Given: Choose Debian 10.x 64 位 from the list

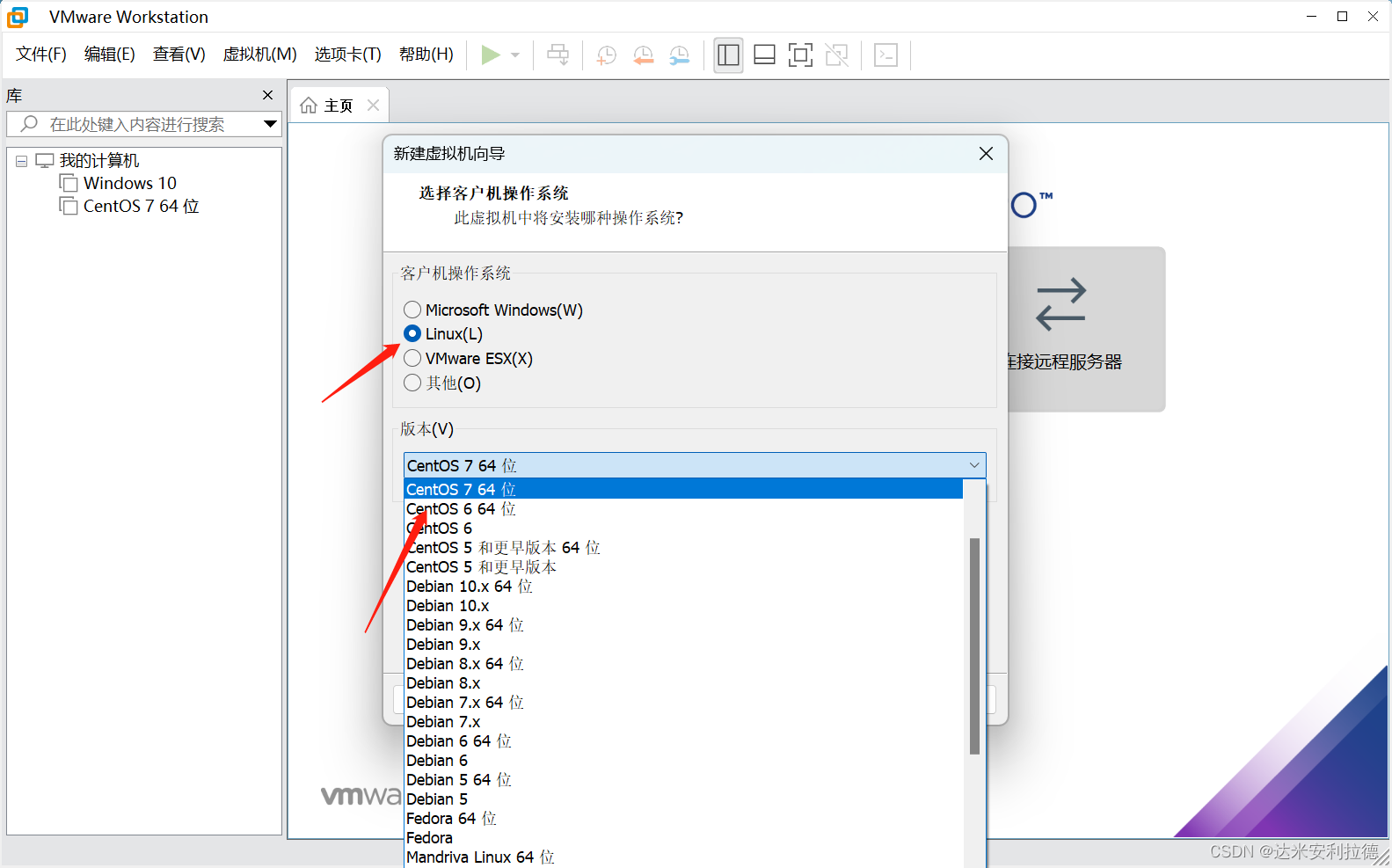Looking at the screenshot, I should pos(683,586).
